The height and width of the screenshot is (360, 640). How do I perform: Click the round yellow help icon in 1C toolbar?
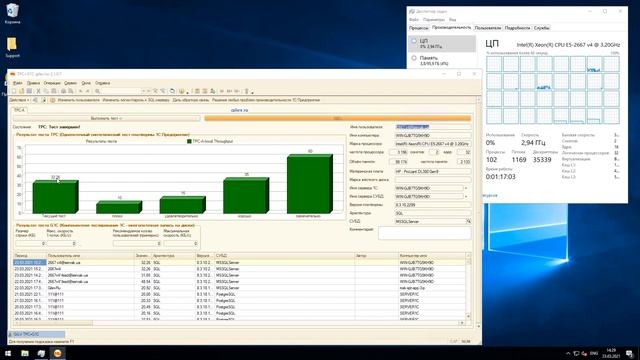point(181,91)
